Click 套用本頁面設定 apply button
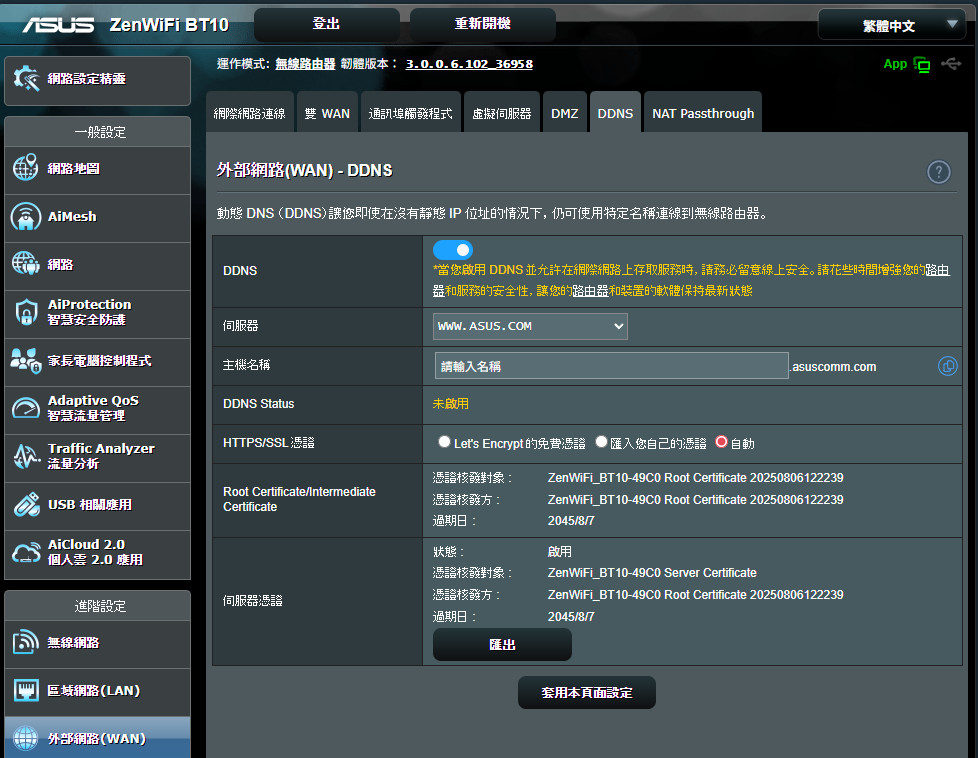978x758 pixels. click(x=586, y=692)
